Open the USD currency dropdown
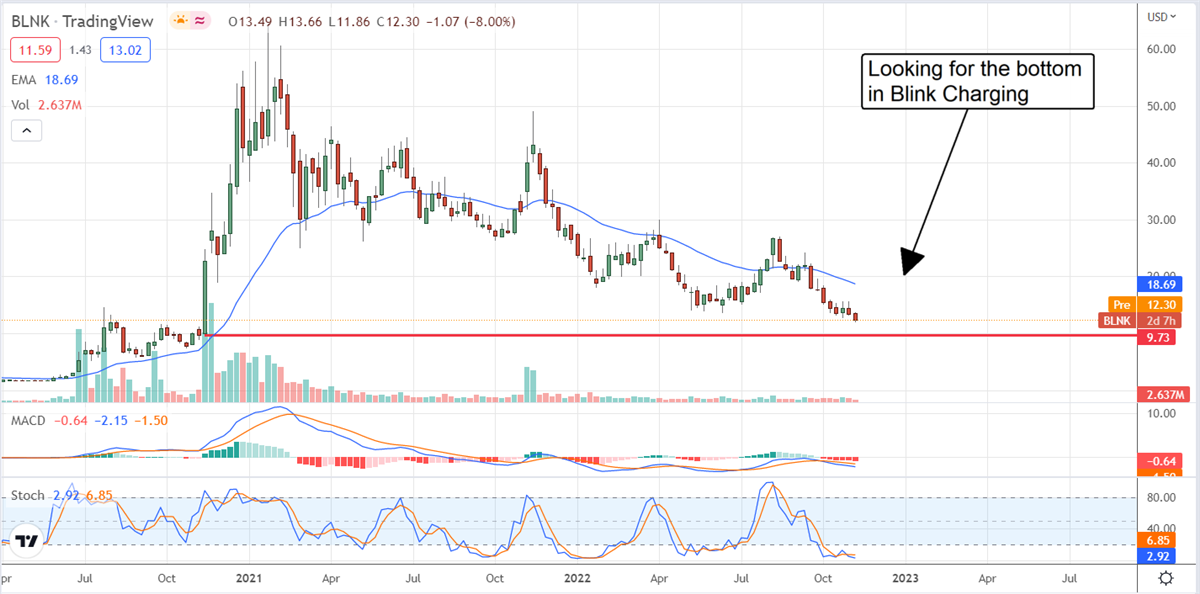The image size is (1200, 594). pos(1164,15)
